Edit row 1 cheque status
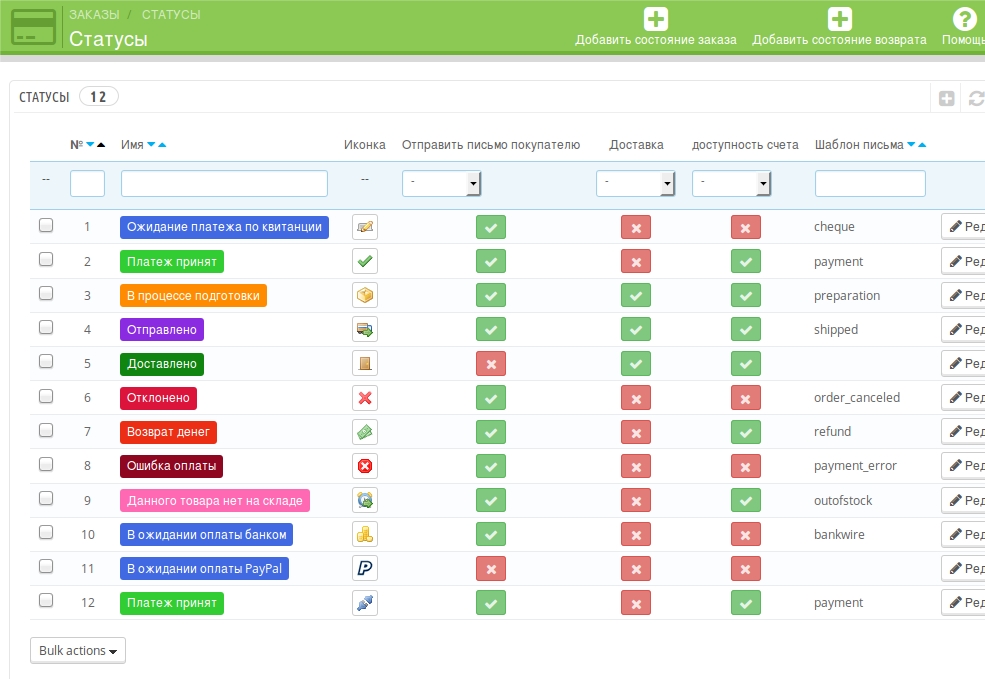 (x=964, y=227)
